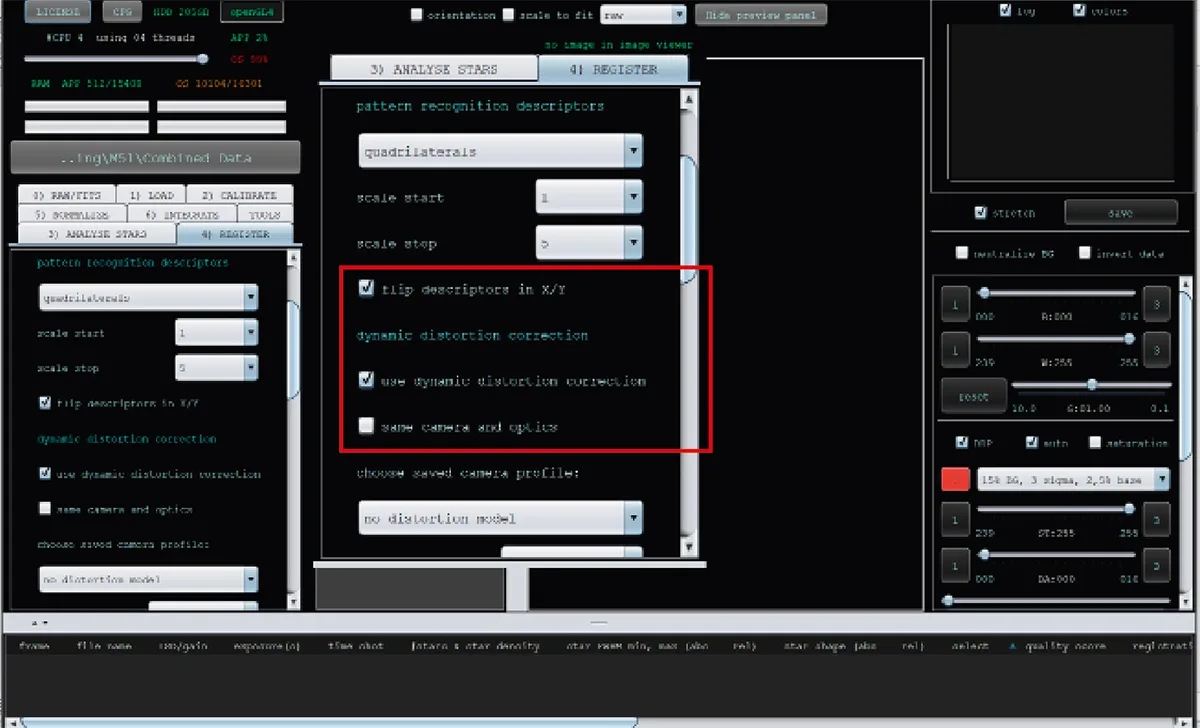
Task: Open scale stop dropdown in left sidebar
Action: (x=217, y=368)
